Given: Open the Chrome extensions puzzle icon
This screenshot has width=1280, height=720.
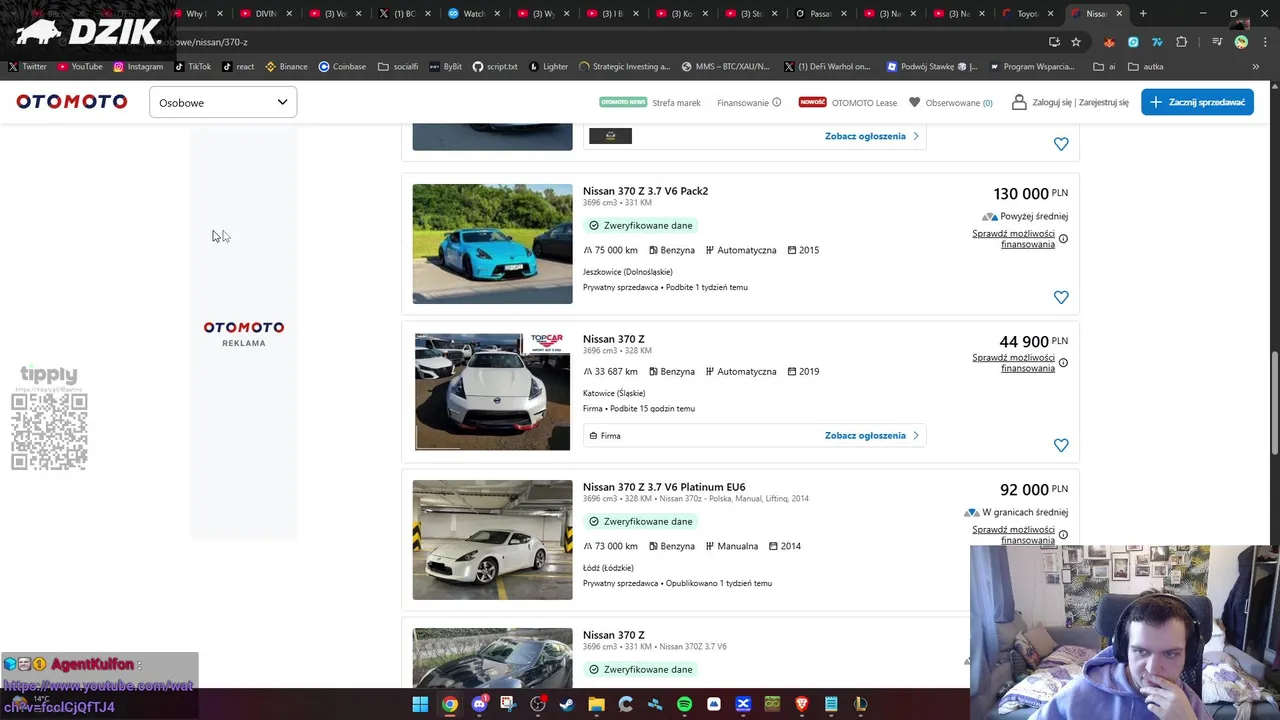Looking at the screenshot, I should pos(1182,42).
